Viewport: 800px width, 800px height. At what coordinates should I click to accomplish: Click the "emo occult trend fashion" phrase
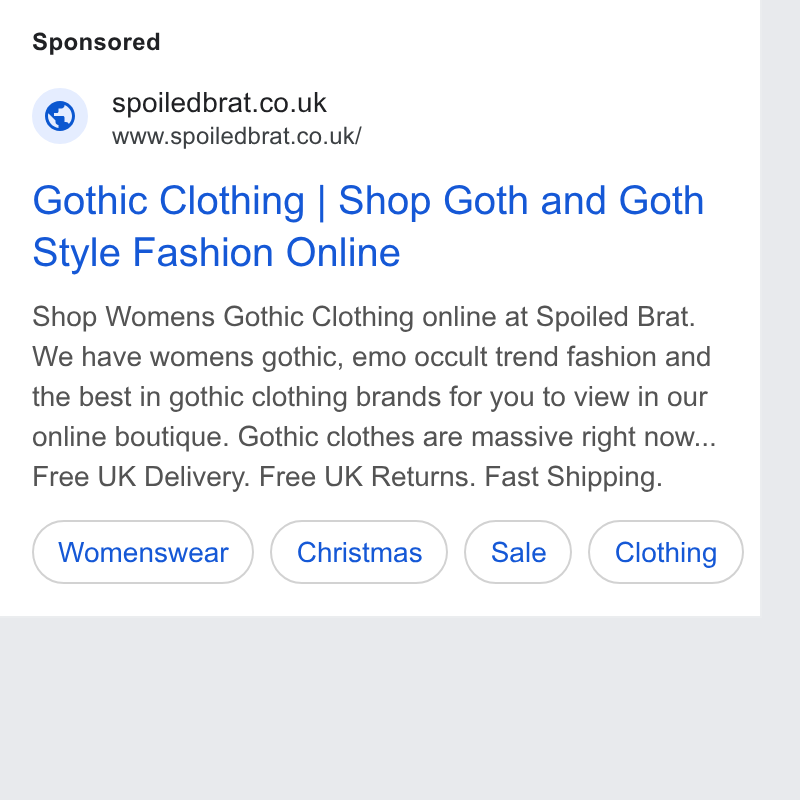point(505,357)
